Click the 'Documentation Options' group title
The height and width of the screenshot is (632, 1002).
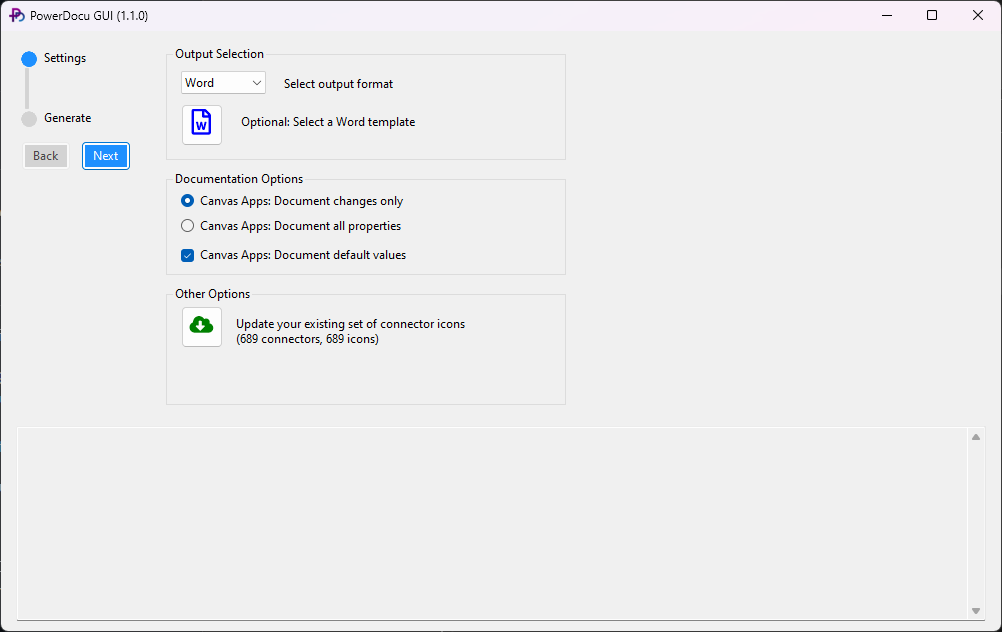coord(239,179)
